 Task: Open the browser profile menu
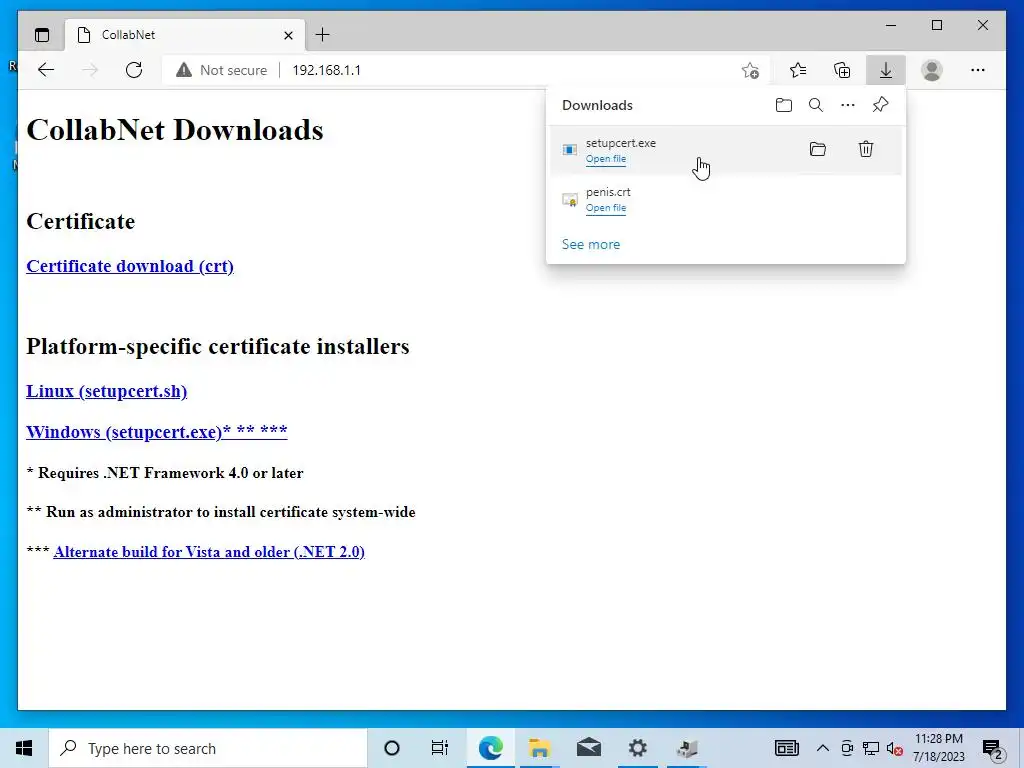pos(932,70)
